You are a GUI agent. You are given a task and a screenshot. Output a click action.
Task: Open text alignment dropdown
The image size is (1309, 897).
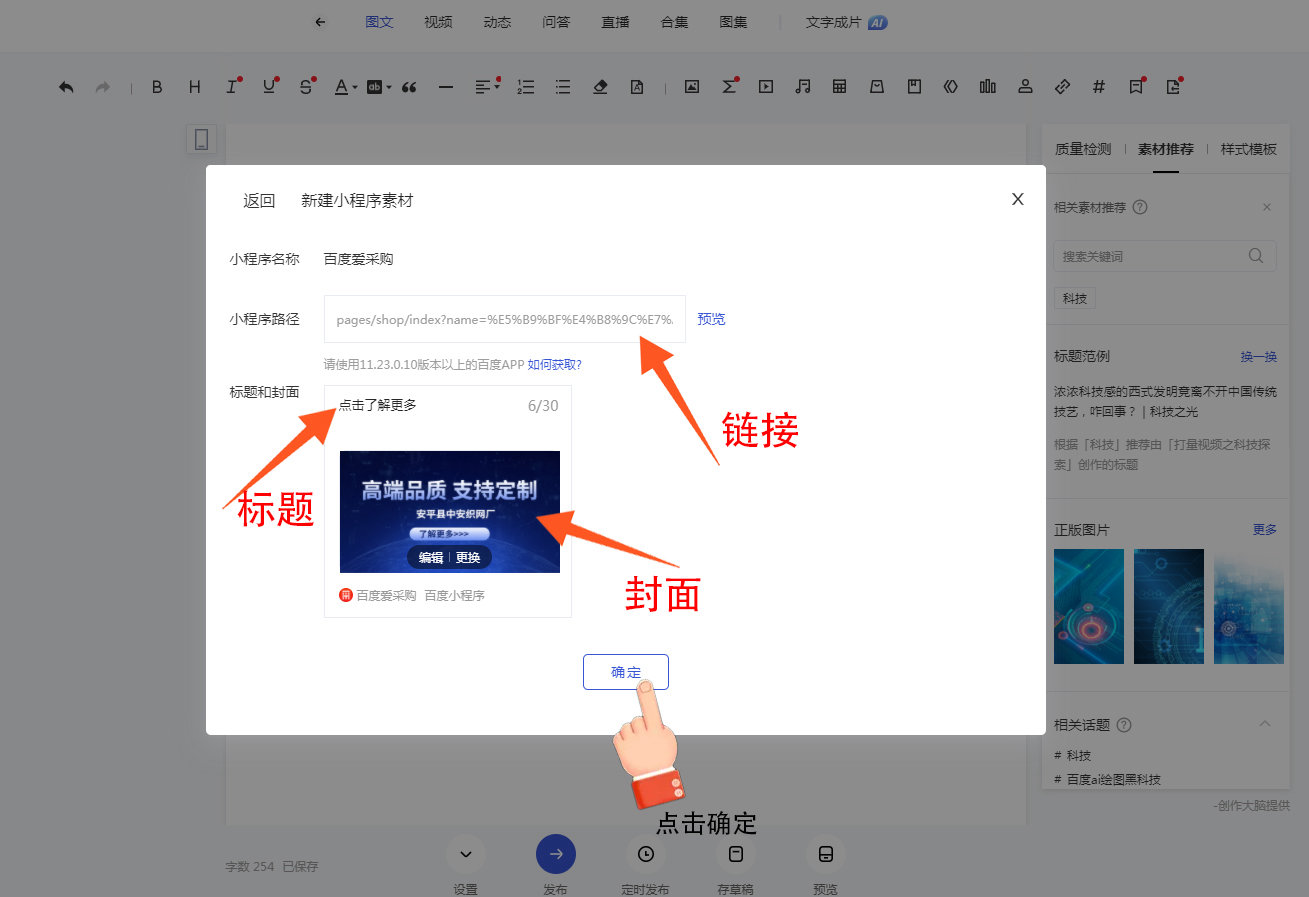[487, 87]
